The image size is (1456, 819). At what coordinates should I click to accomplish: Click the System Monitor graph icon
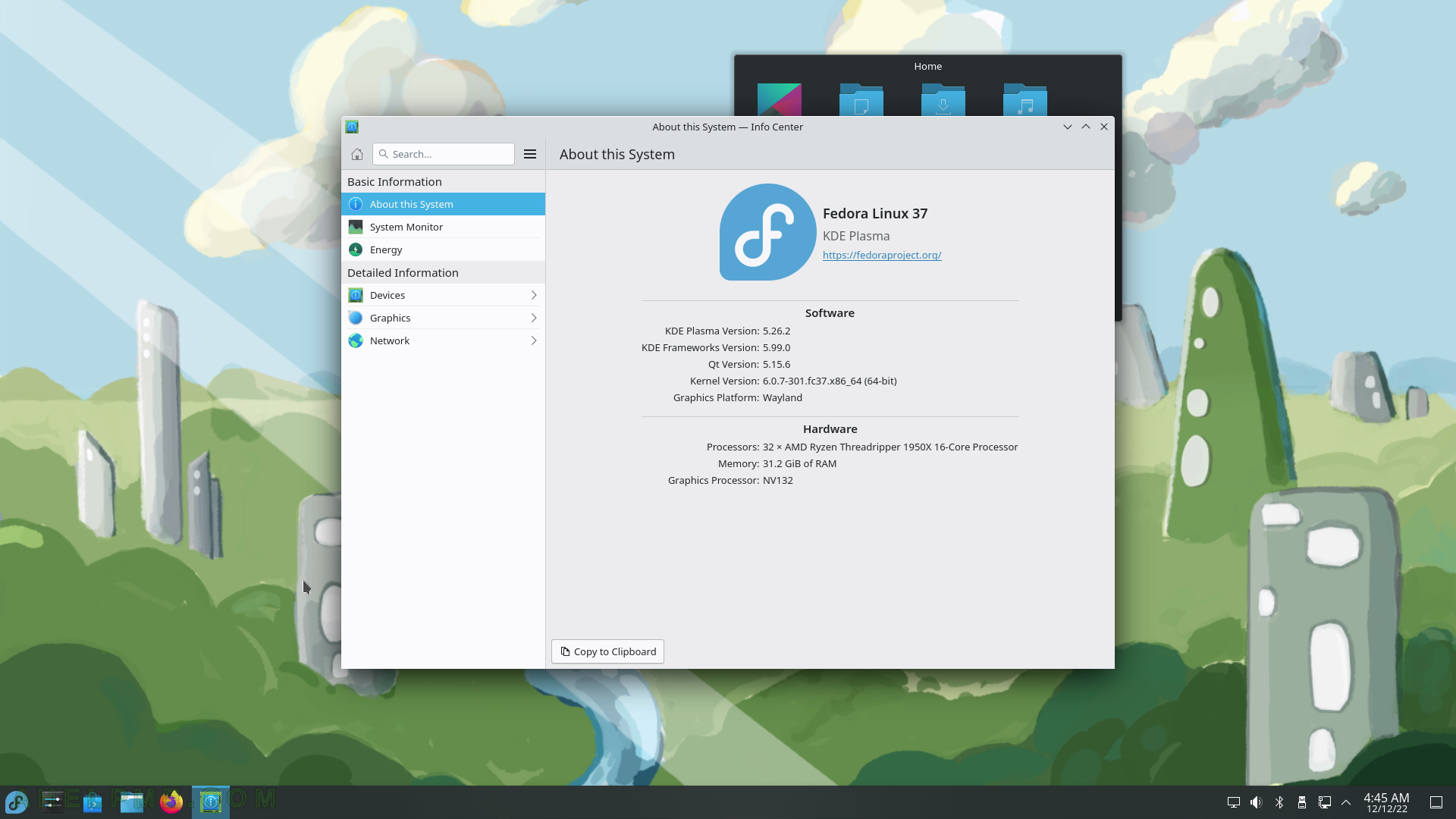(355, 227)
